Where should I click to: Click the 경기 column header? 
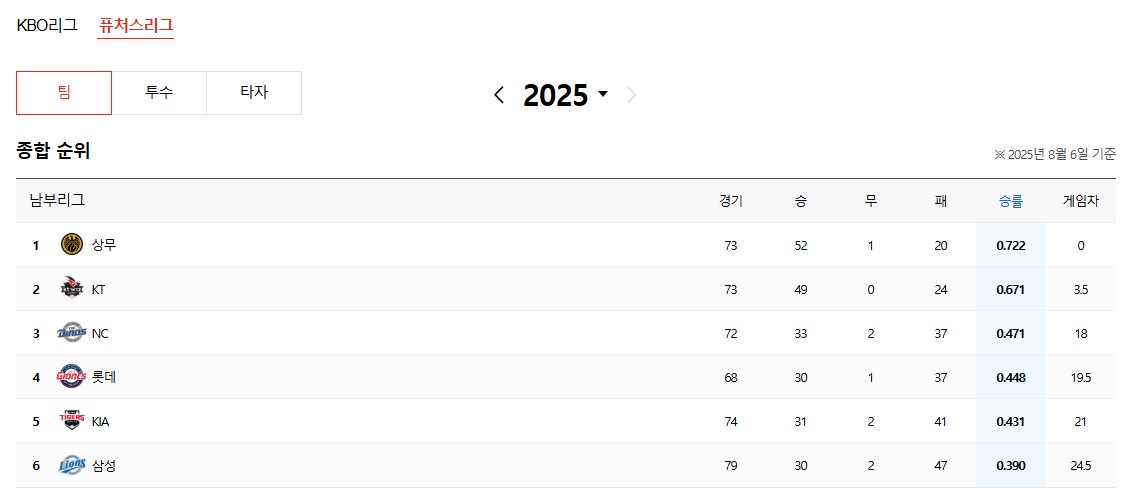[731, 200]
